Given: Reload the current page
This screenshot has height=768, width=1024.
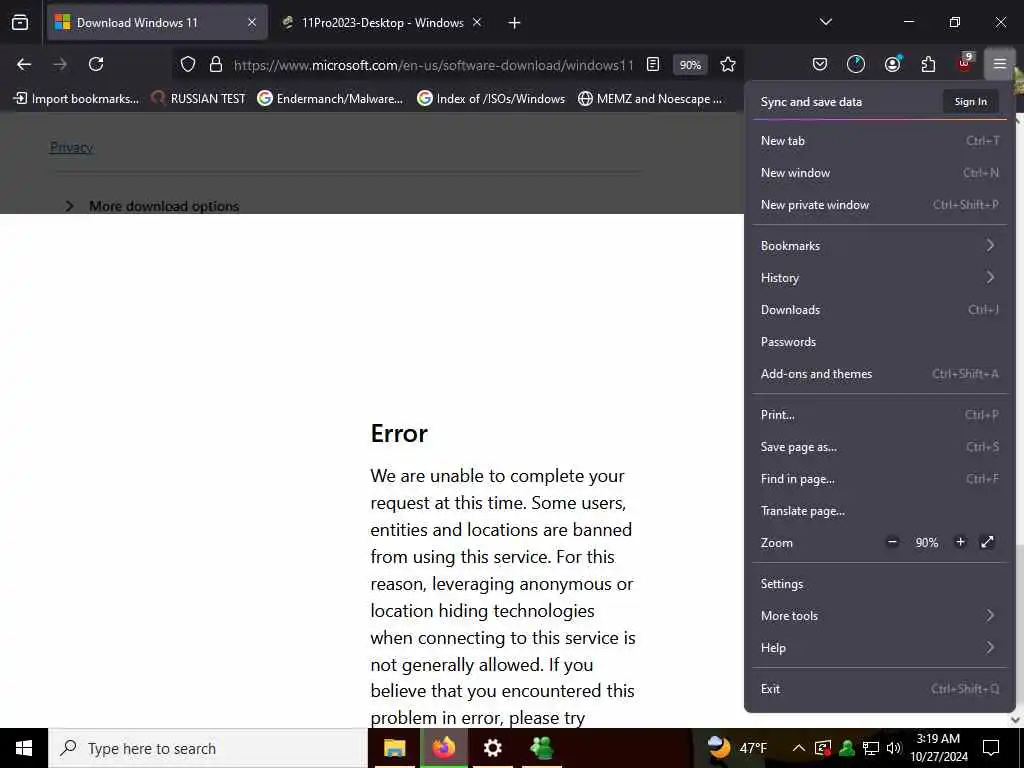Looking at the screenshot, I should coord(96,64).
